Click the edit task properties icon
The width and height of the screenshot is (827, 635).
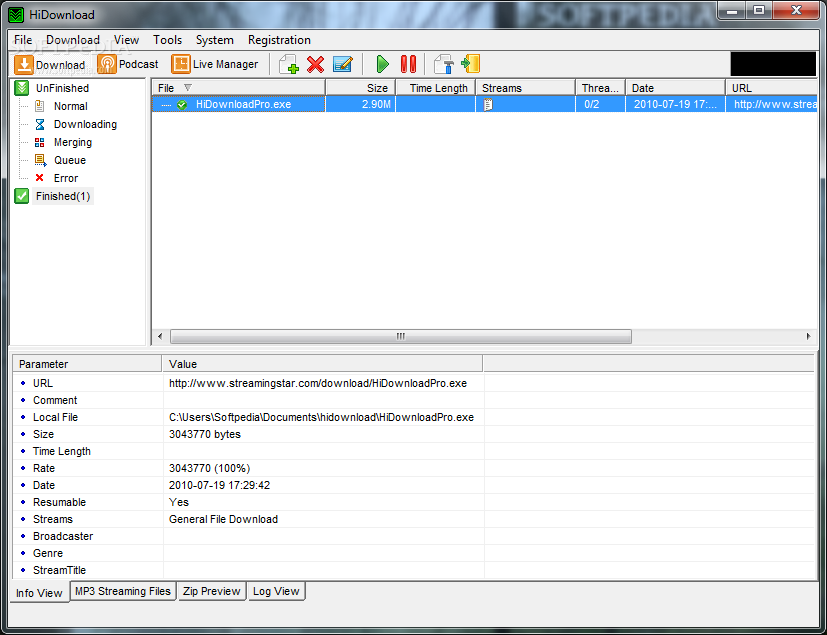click(343, 64)
